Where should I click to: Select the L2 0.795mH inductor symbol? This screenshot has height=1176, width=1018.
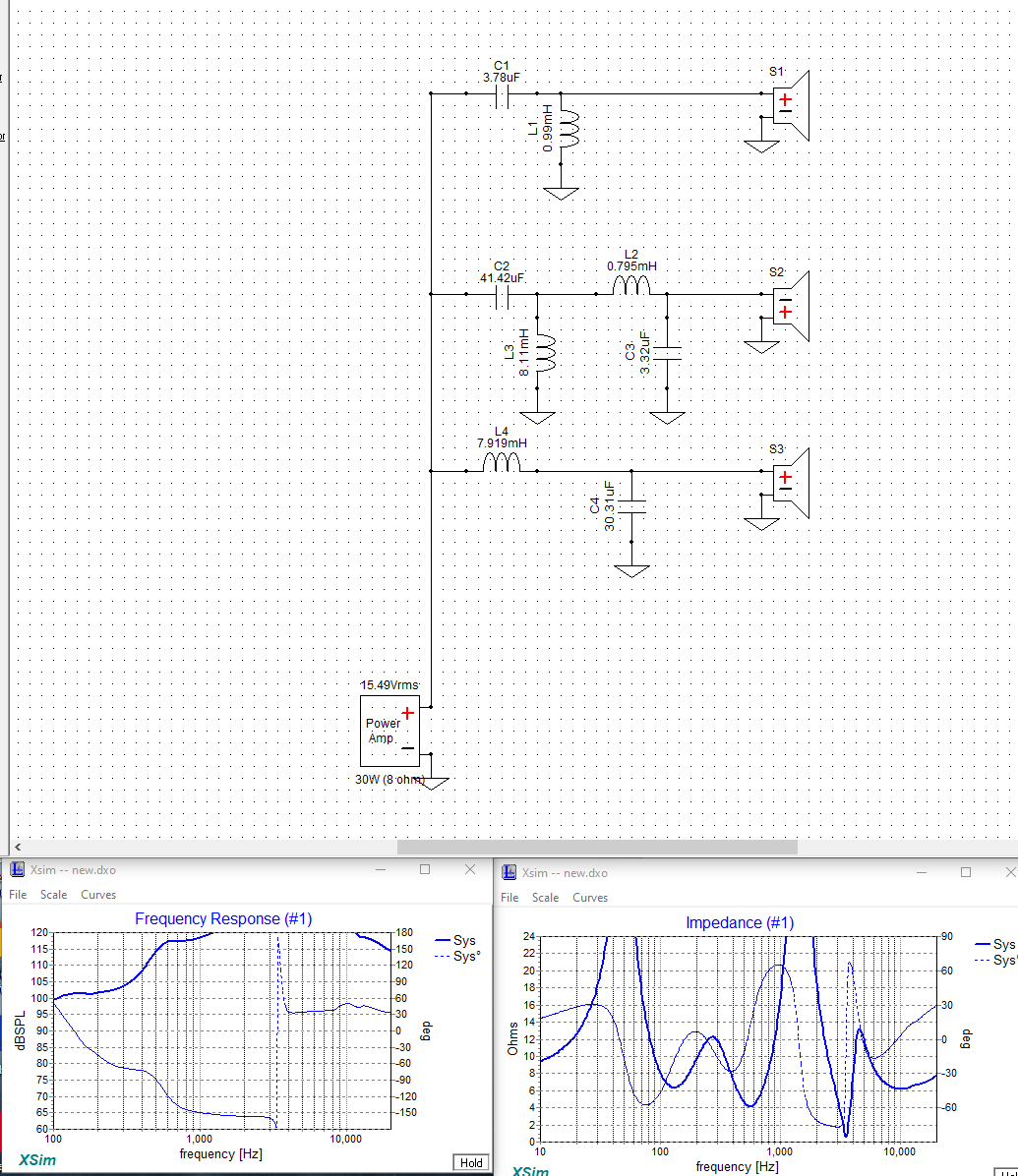630,286
